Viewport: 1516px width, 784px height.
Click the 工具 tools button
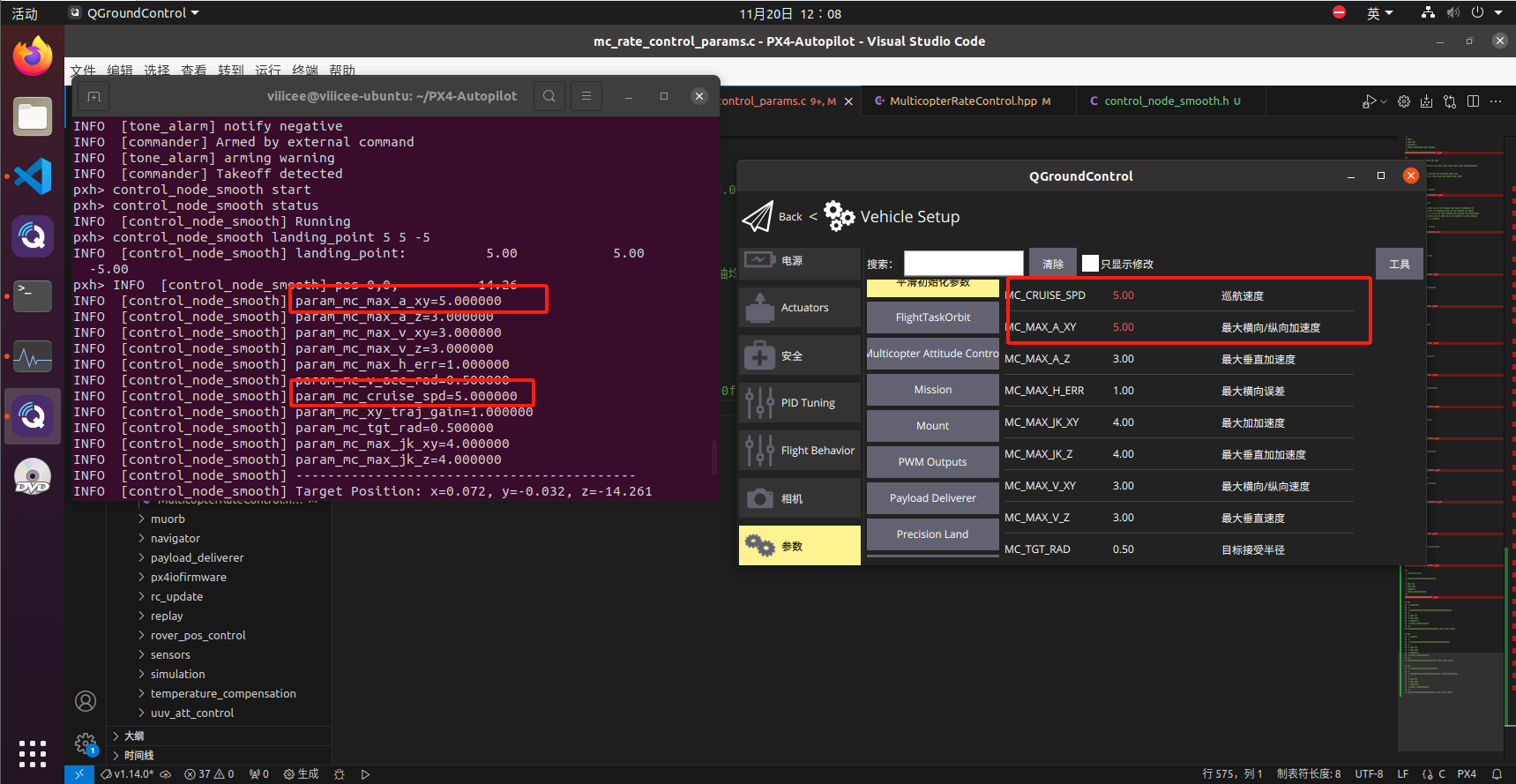pos(1400,264)
